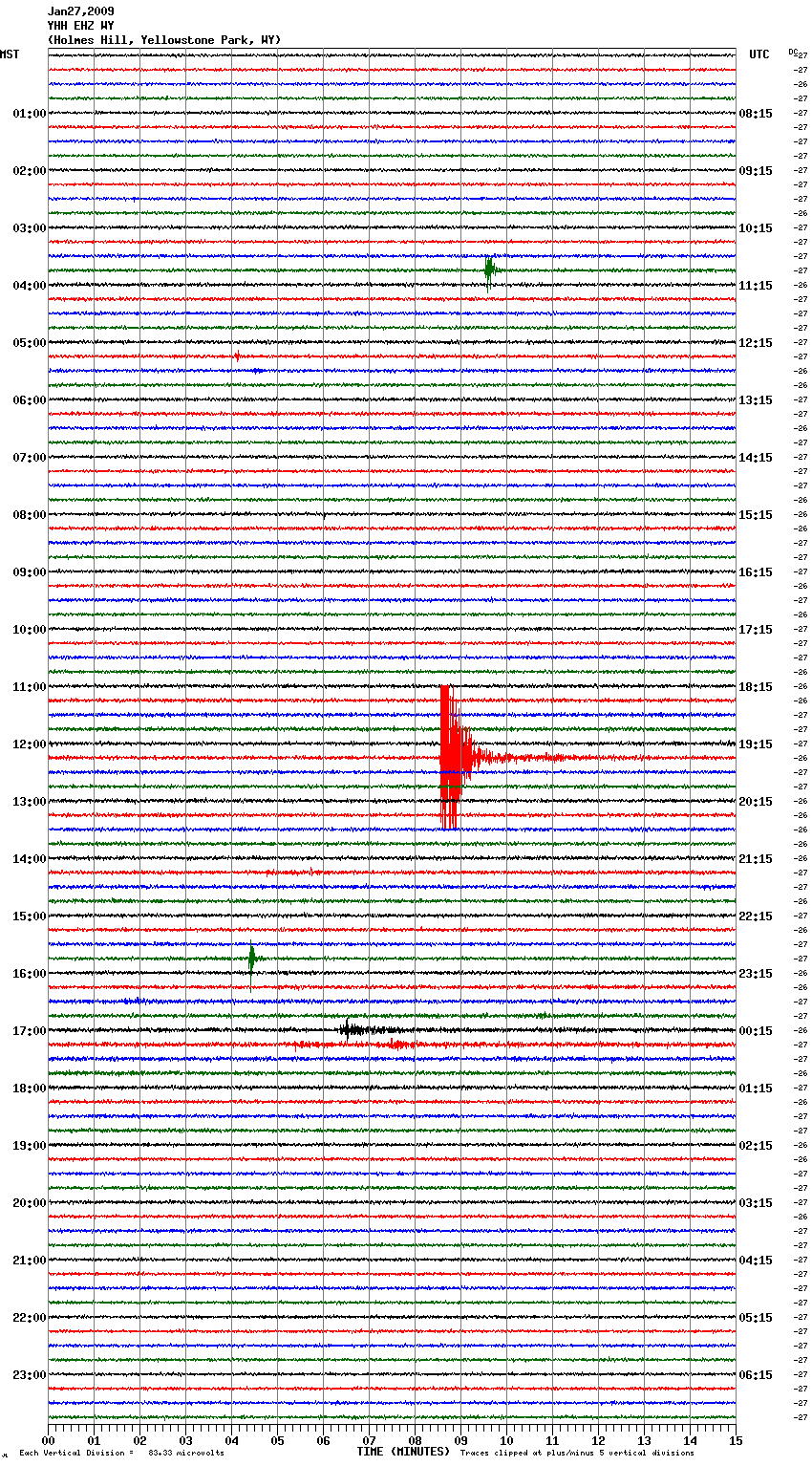
Task: Select the 01:00 MST time label
Action: pyautogui.click(x=29, y=114)
